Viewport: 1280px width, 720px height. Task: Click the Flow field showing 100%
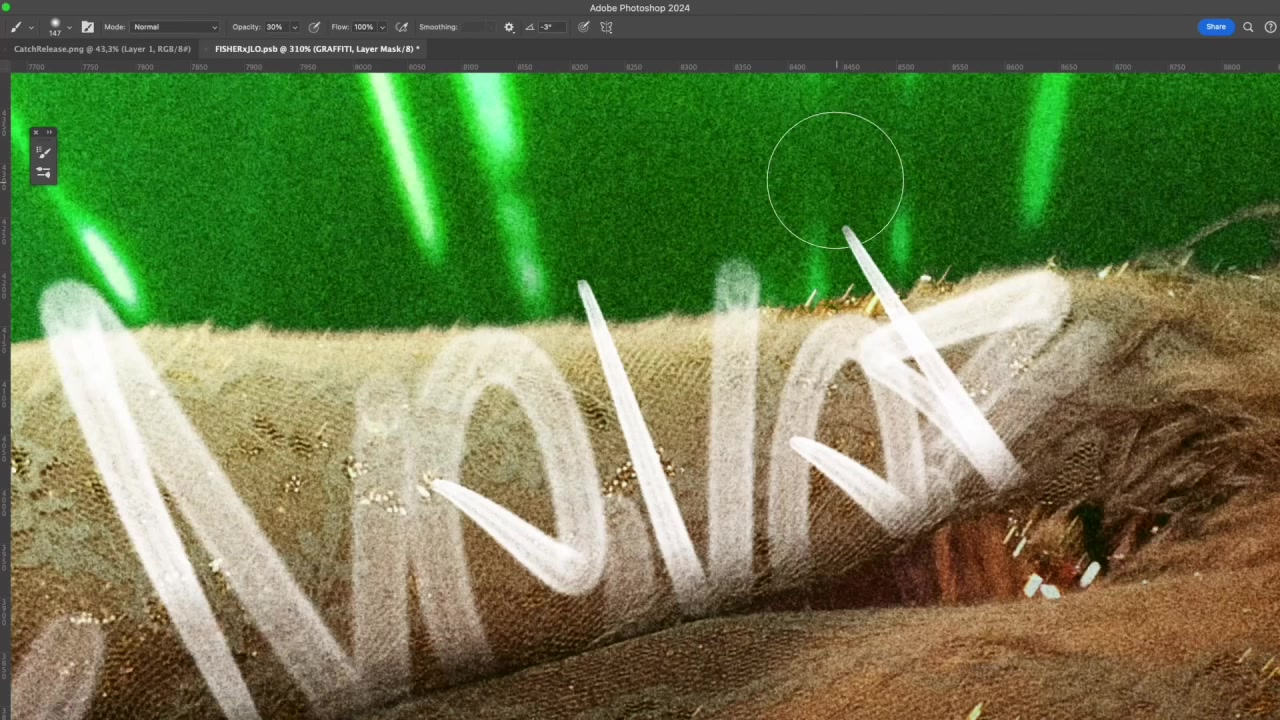(x=364, y=27)
